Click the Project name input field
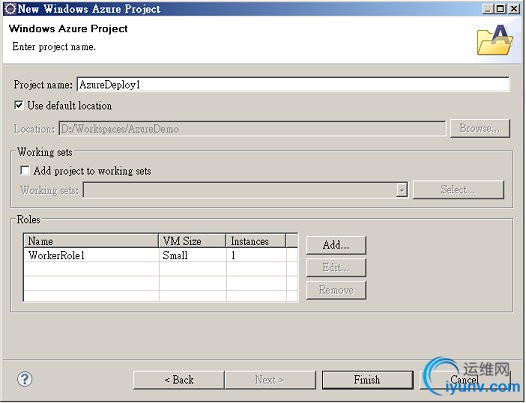The height and width of the screenshot is (403, 526). 294,85
